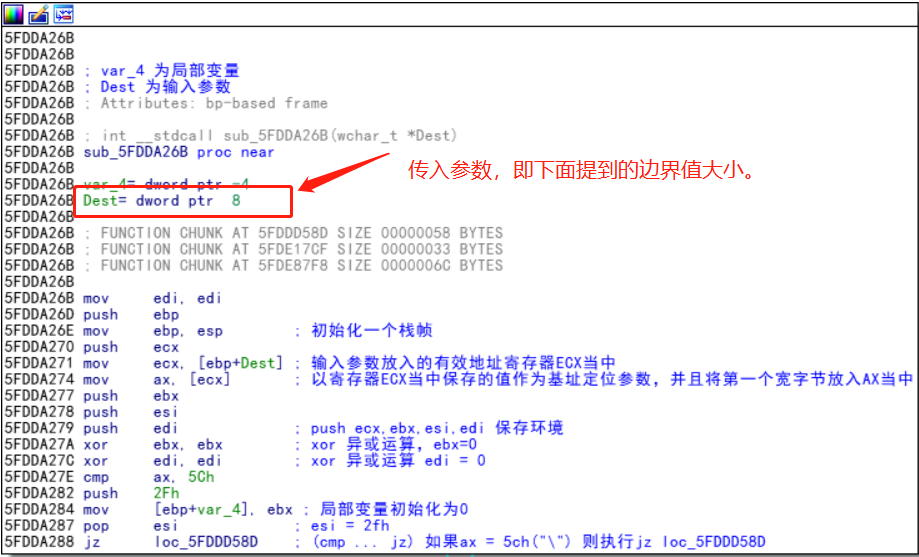This screenshot has width=919, height=557.
Task: Click 'push edi' at address 5FDDA279
Action: coord(131,429)
